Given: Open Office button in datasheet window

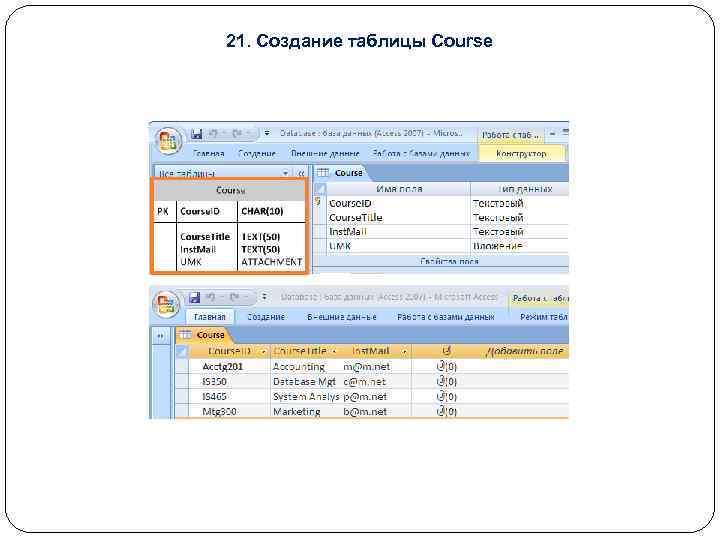Looking at the screenshot, I should [166, 304].
